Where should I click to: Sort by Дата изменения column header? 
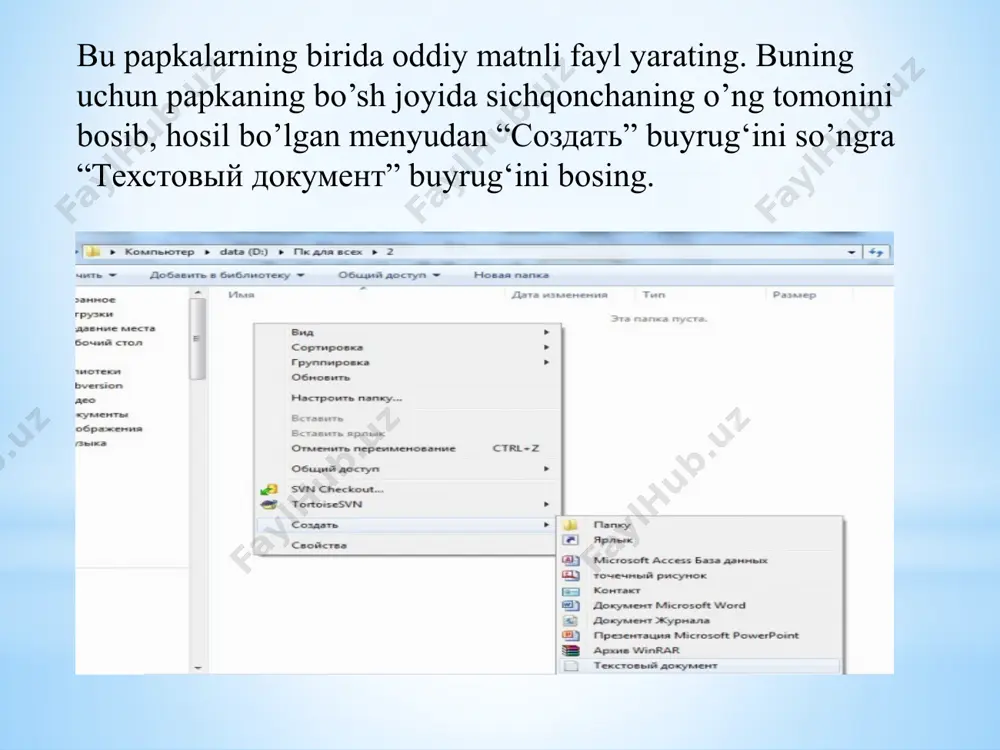click(559, 295)
